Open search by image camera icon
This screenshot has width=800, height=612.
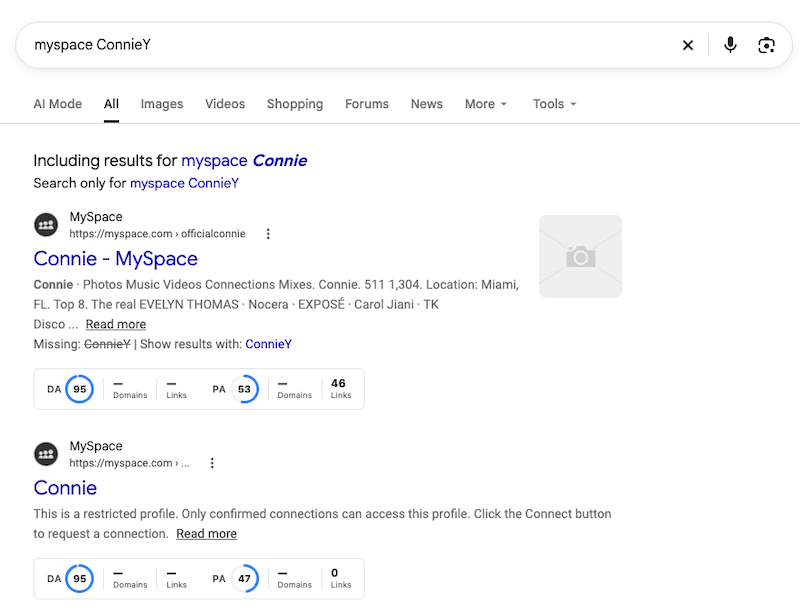coord(766,45)
